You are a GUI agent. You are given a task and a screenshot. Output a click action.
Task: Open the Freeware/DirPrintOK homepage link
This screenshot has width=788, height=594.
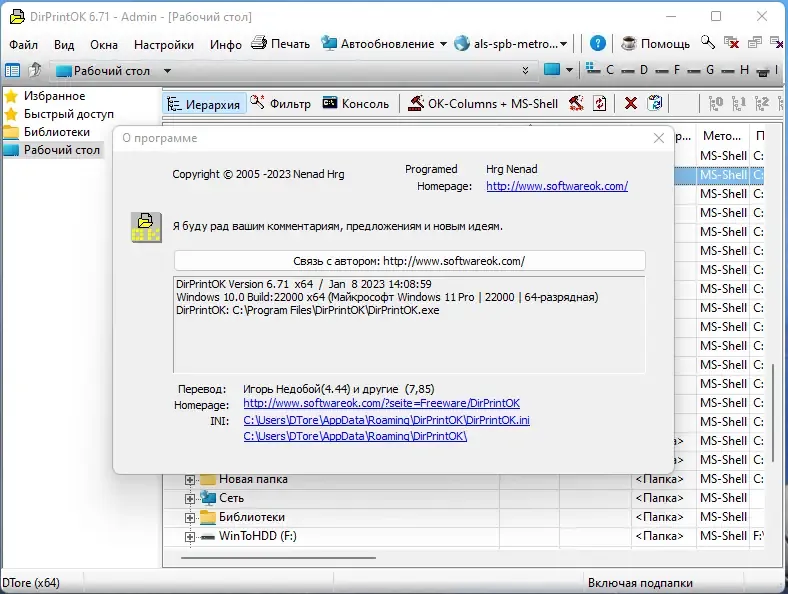click(381, 403)
